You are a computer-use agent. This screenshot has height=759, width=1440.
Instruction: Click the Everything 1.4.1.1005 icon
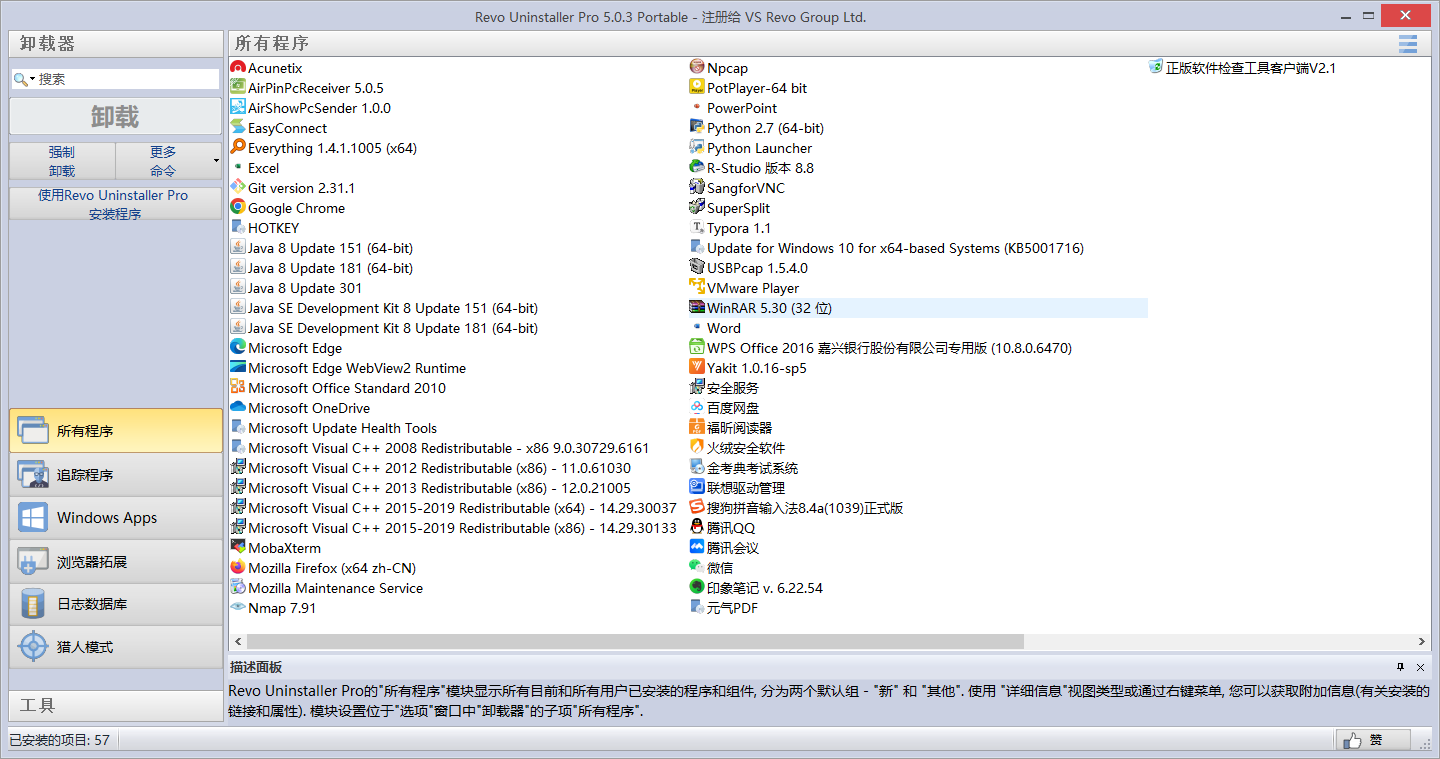[238, 148]
